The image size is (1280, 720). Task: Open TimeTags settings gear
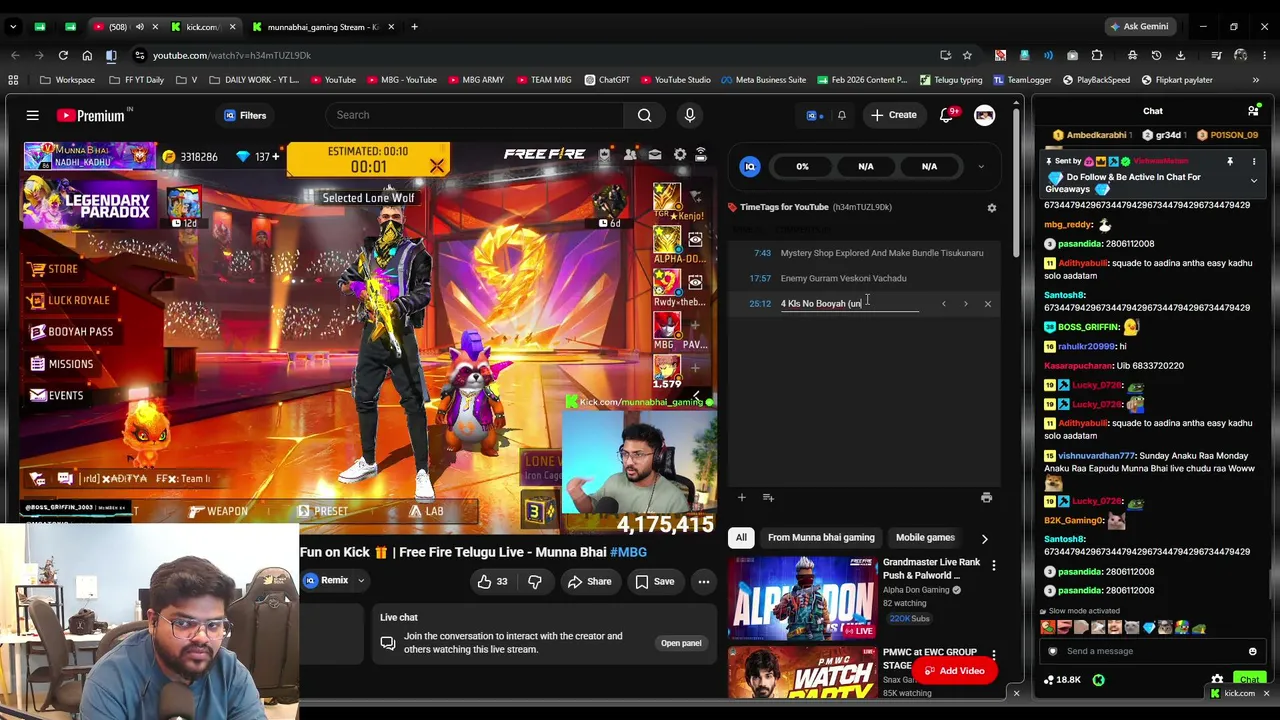[992, 207]
